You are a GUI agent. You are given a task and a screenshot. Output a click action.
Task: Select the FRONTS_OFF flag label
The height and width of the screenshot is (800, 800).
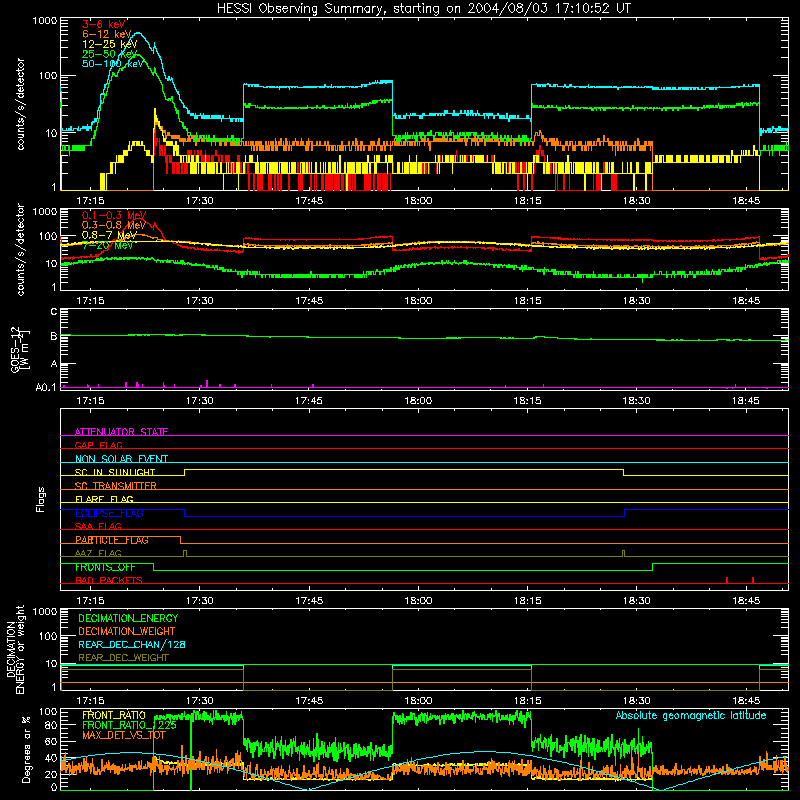[105, 567]
